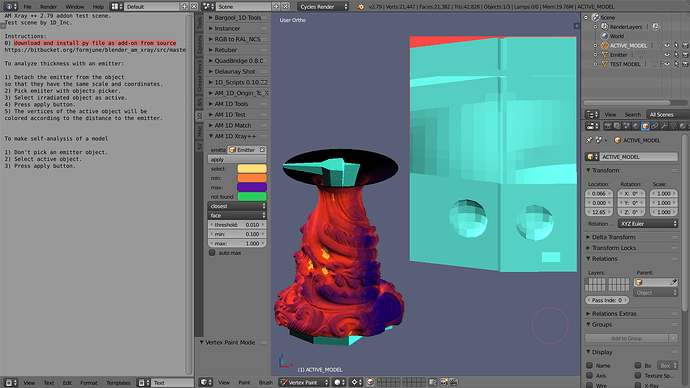Open the Paint menu in 3D view header
Viewport: 690px width, 388px height.
point(244,382)
